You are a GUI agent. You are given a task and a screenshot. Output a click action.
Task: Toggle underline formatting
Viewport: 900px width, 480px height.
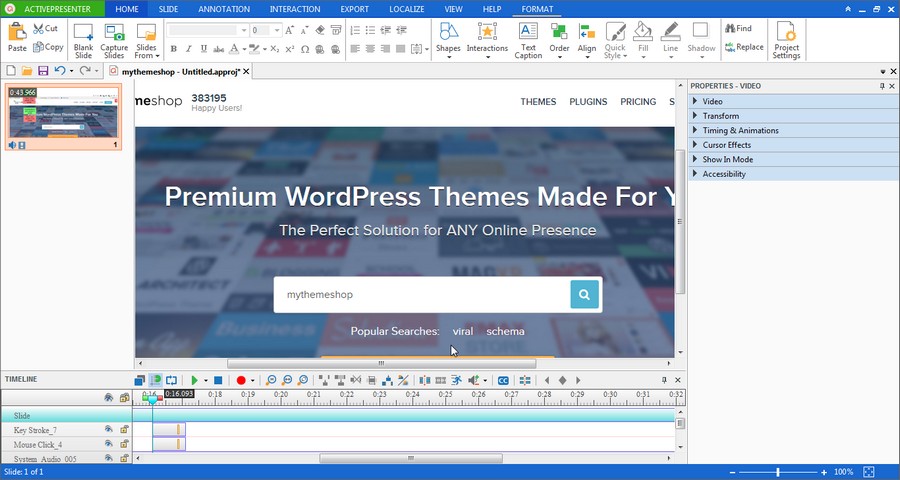tap(204, 49)
